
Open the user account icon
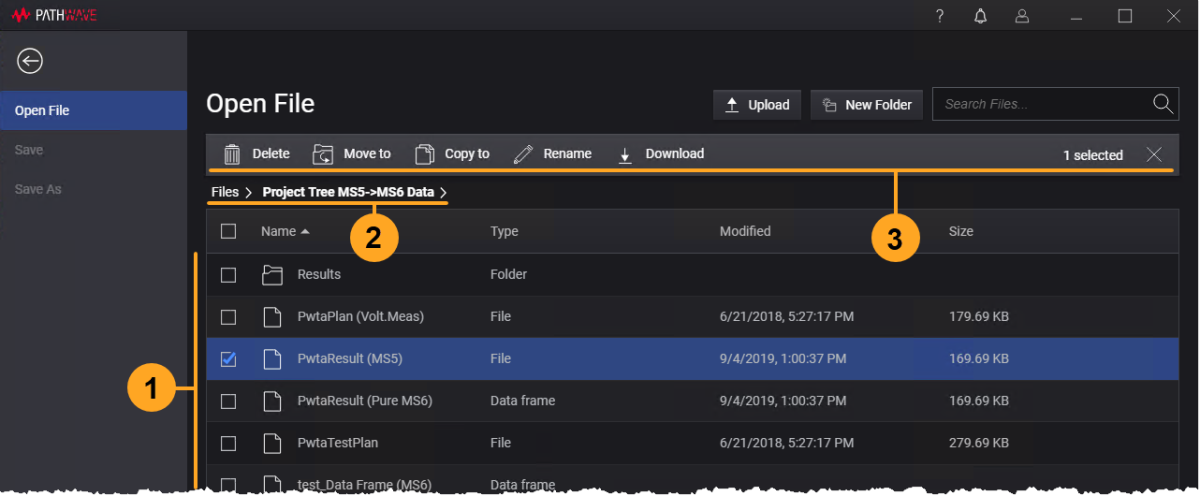pos(1021,16)
